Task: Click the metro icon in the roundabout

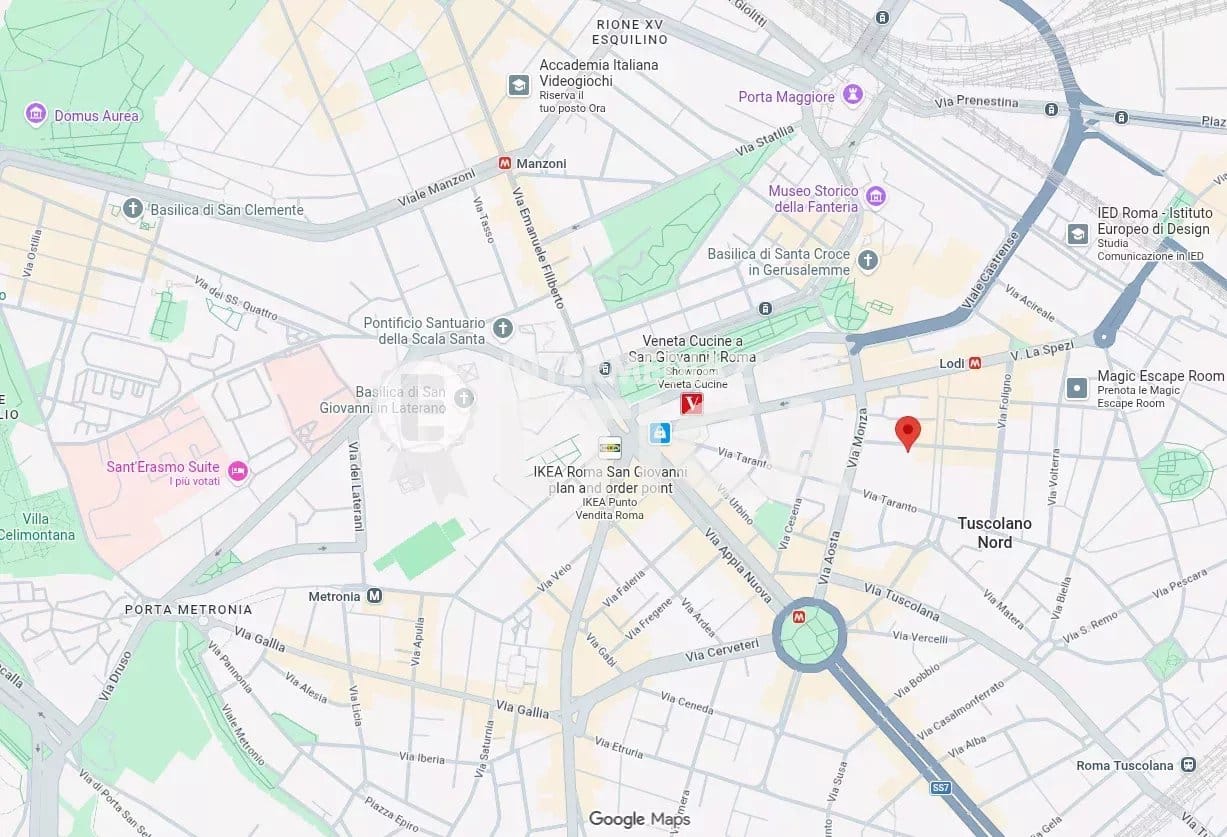Action: 799,617
